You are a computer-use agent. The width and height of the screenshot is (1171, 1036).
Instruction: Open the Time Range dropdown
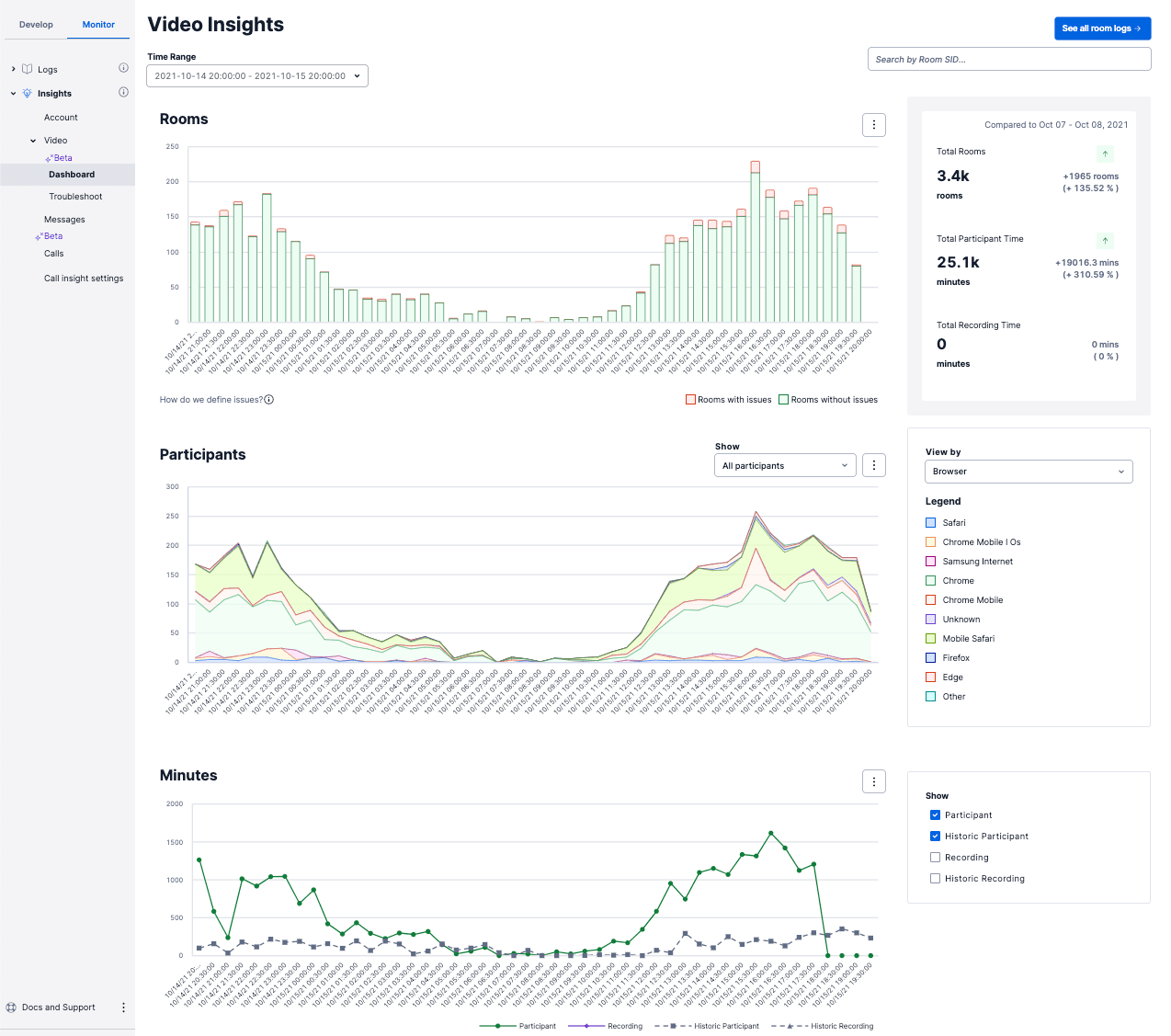click(256, 75)
